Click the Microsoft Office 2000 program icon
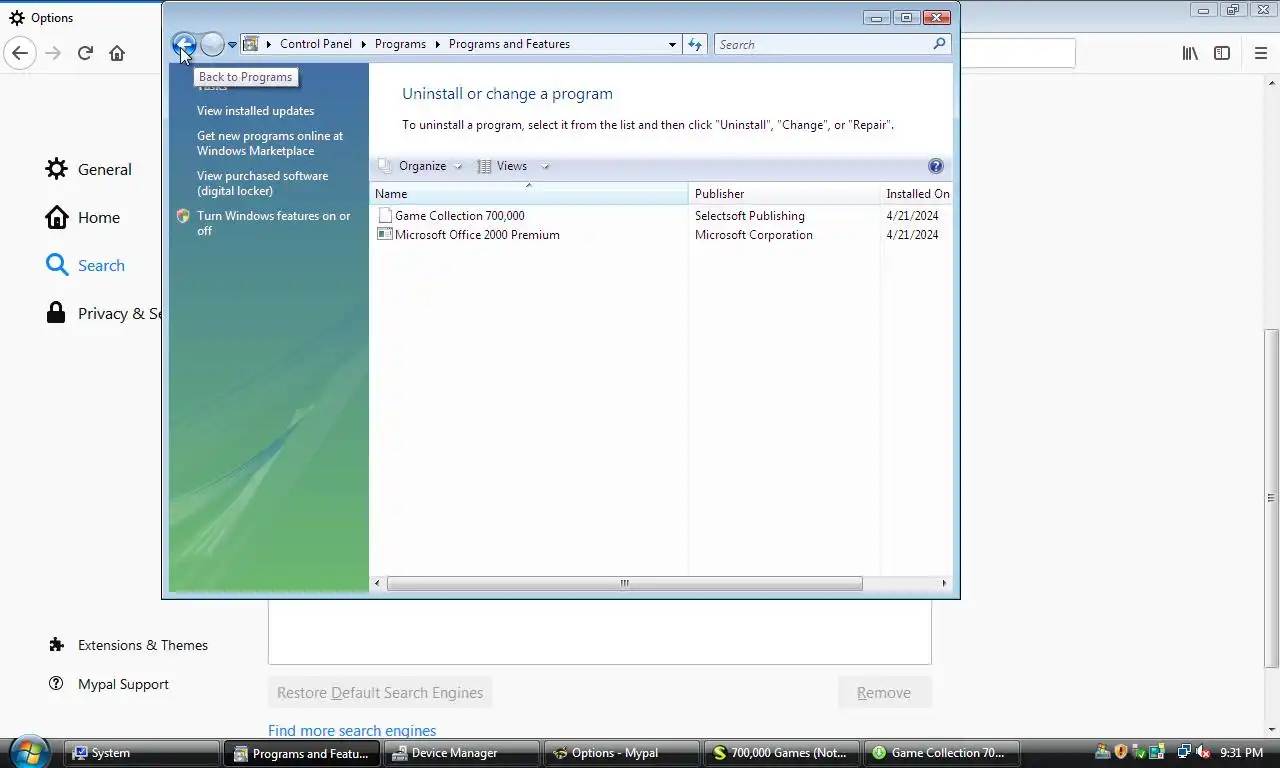The height and width of the screenshot is (768, 1280). click(x=385, y=234)
